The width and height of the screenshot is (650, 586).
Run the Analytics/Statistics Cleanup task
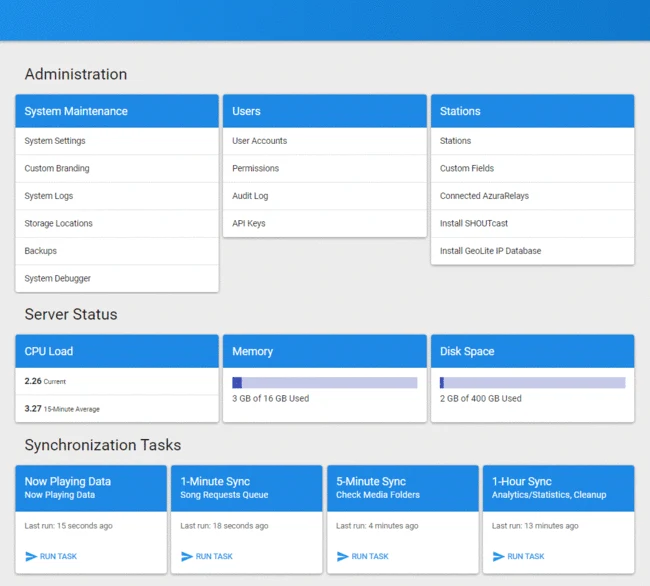pos(519,556)
